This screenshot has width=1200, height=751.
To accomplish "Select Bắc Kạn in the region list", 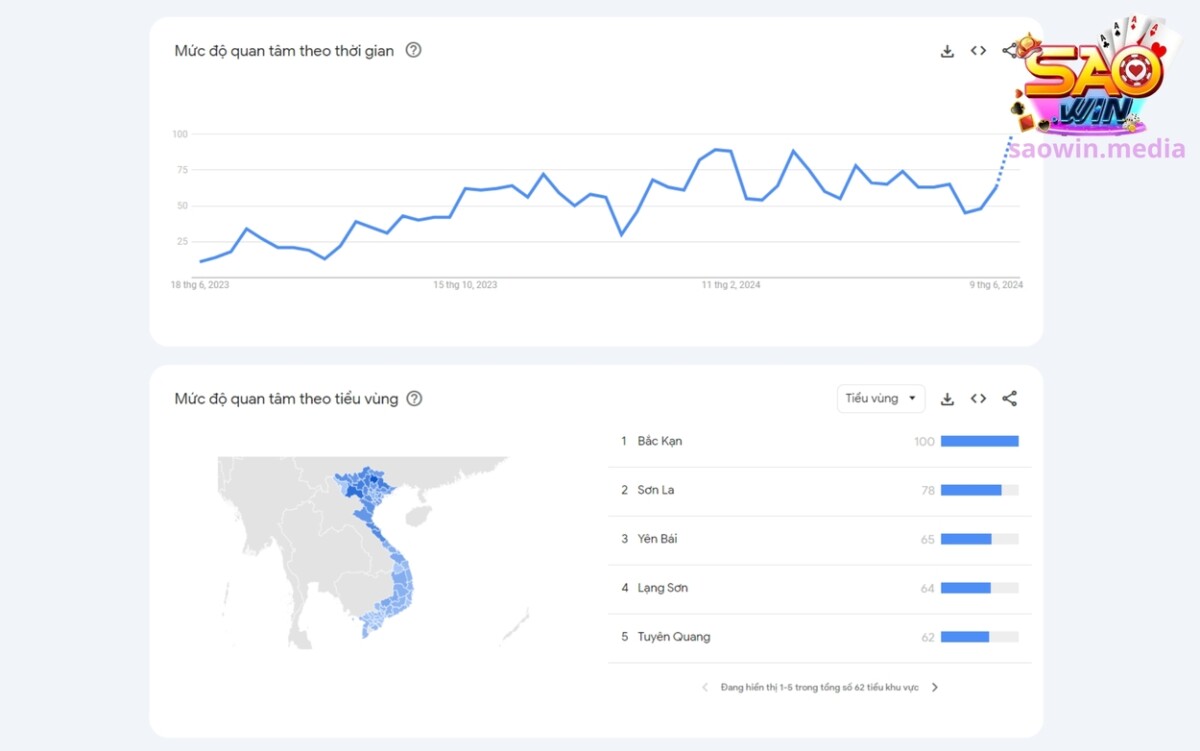I will [659, 441].
